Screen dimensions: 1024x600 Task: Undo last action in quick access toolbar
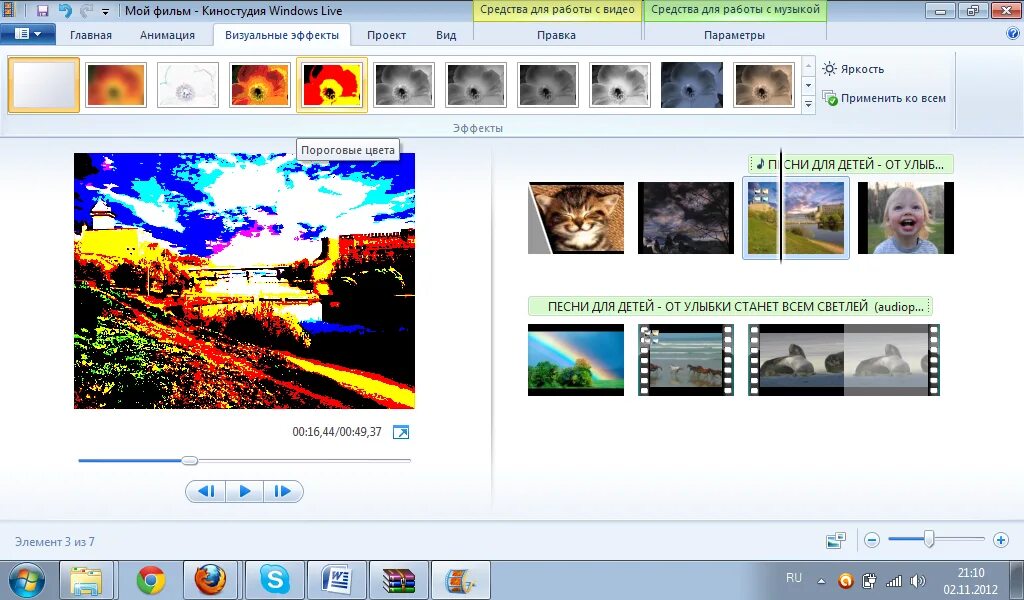tap(65, 10)
